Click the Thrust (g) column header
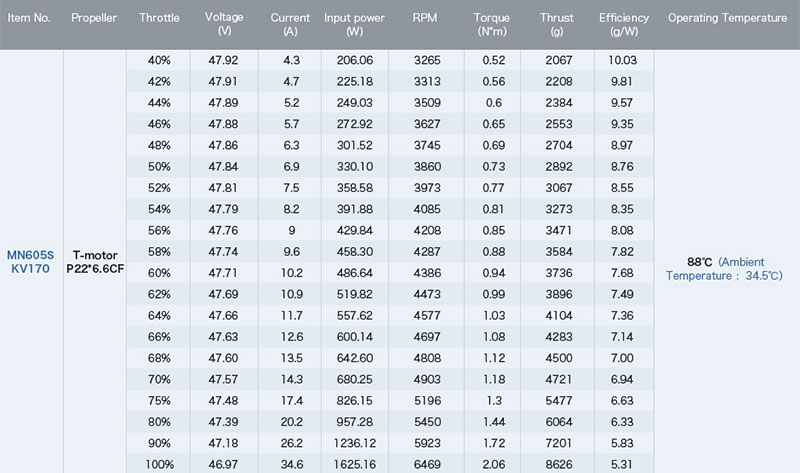Viewport: 800px width, 473px height. point(557,24)
